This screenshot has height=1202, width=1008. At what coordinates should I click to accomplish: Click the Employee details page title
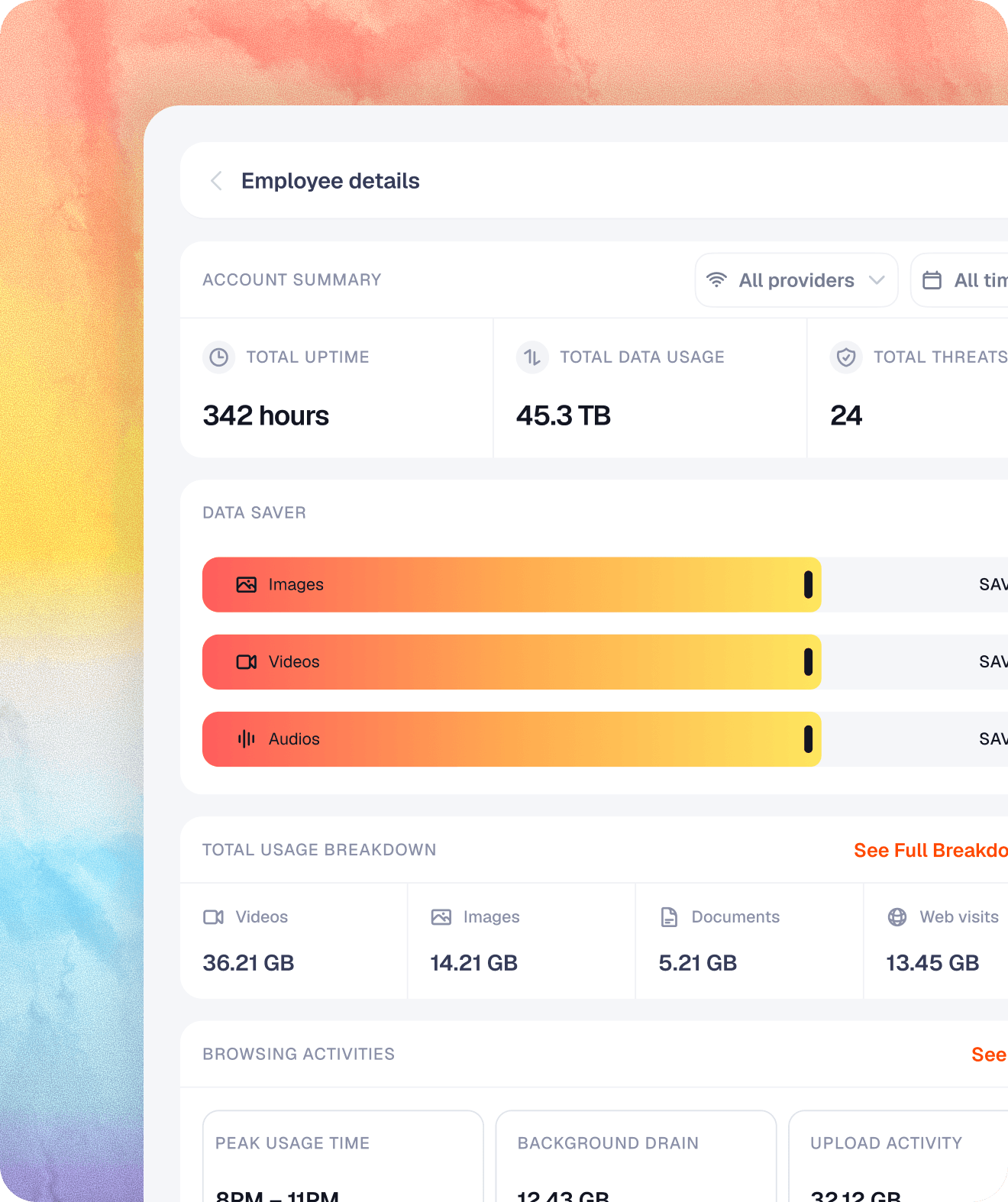point(331,181)
